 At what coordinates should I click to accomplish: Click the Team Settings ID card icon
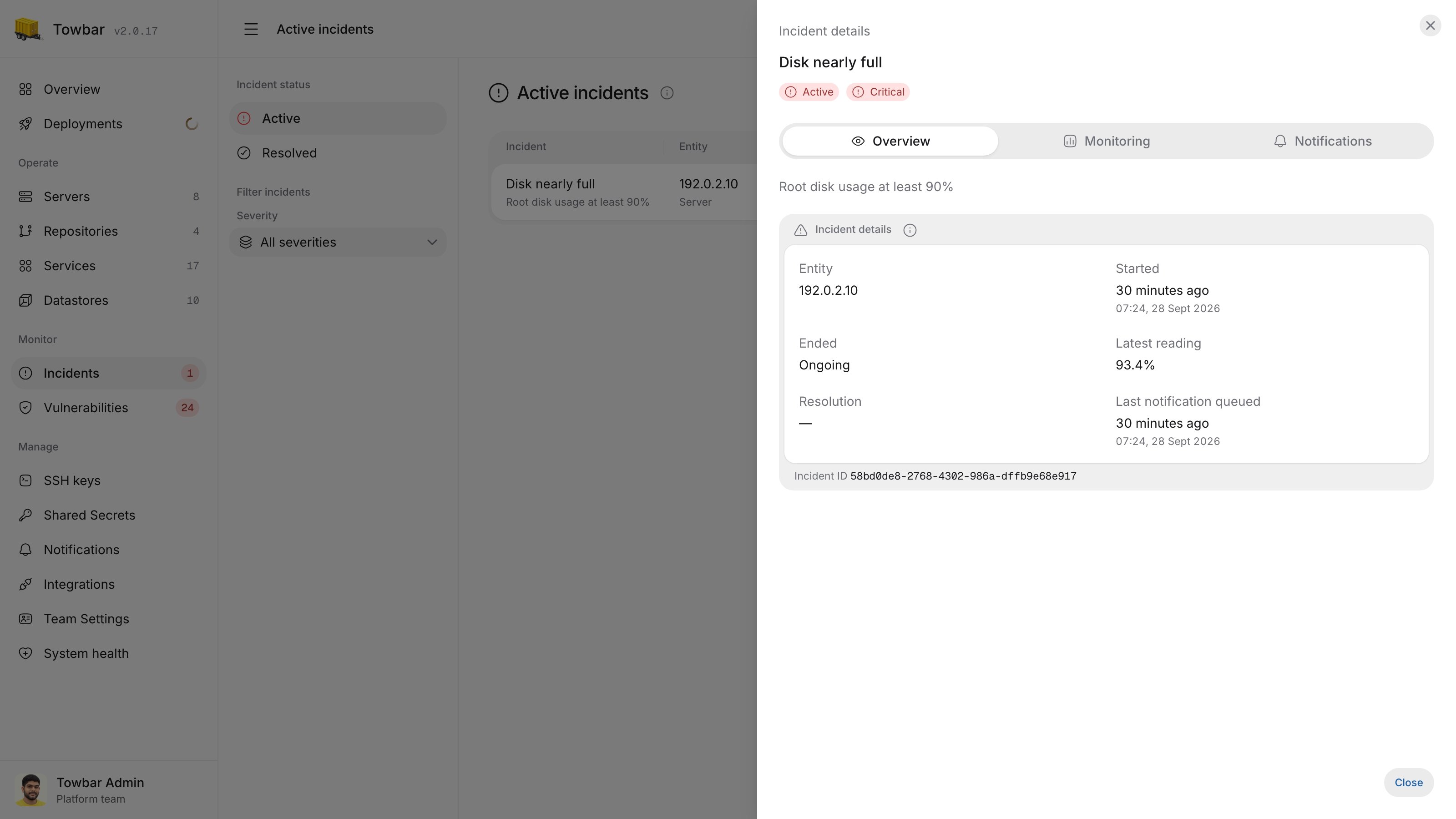tap(25, 619)
